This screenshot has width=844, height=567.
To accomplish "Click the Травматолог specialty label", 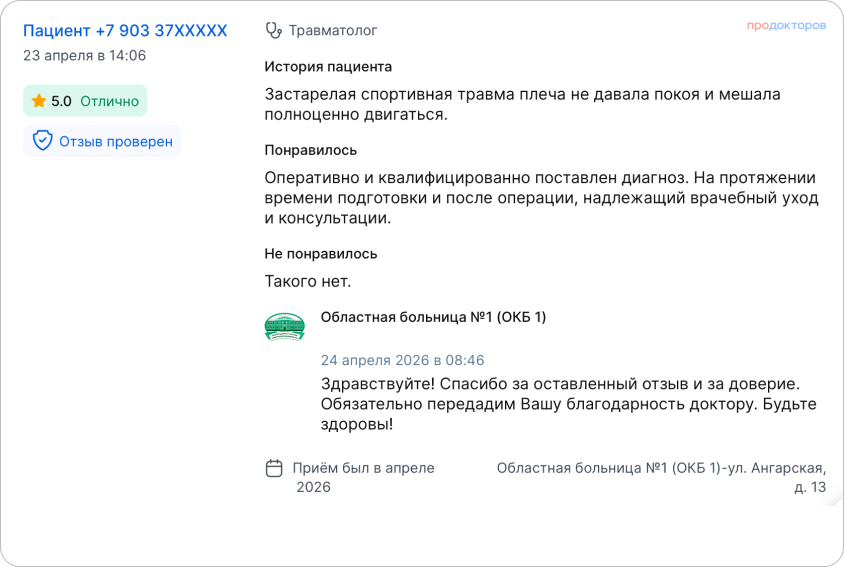I will coord(333,31).
